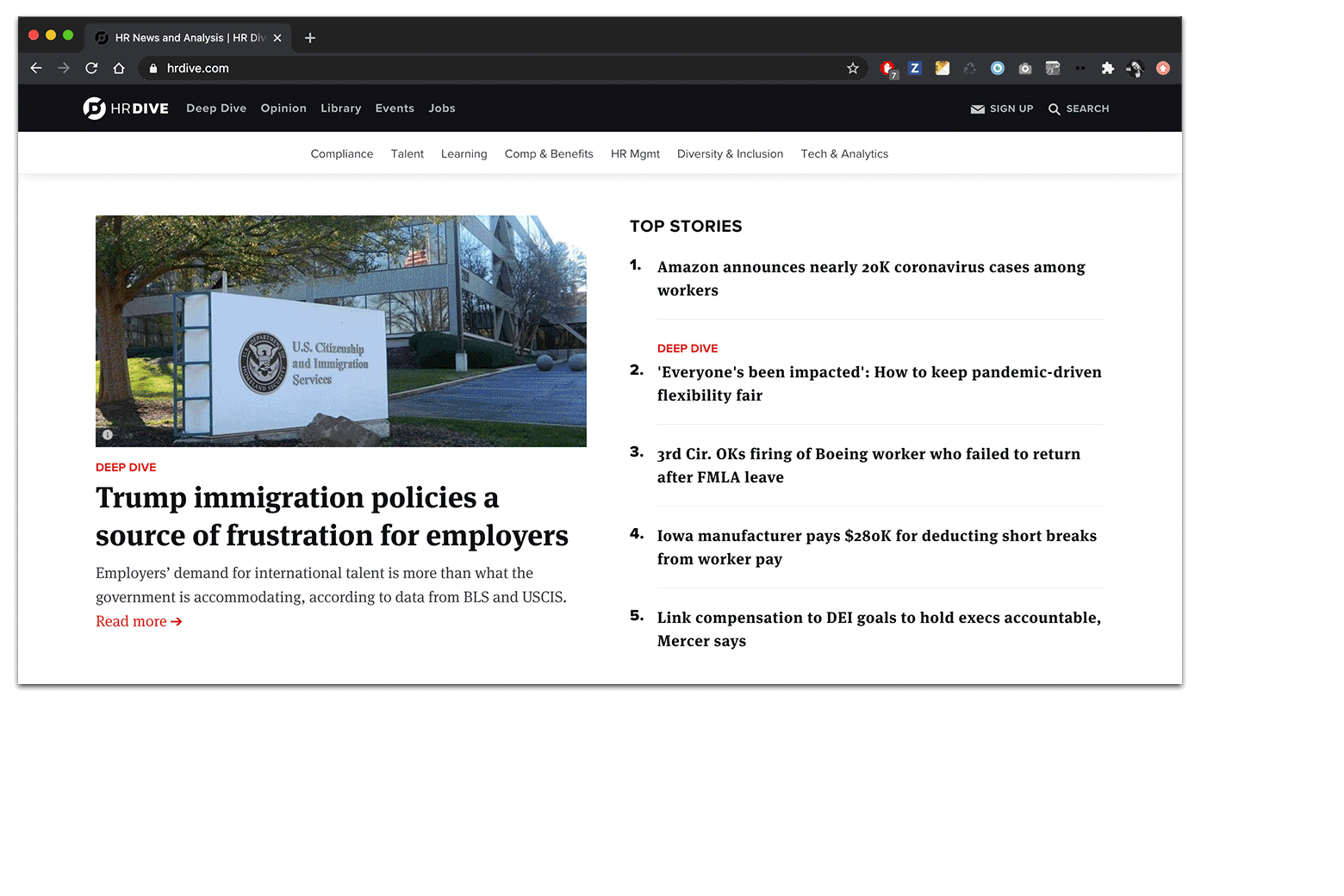Click the gray image extension icon
The height and width of the screenshot is (896, 1344).
(x=1053, y=68)
